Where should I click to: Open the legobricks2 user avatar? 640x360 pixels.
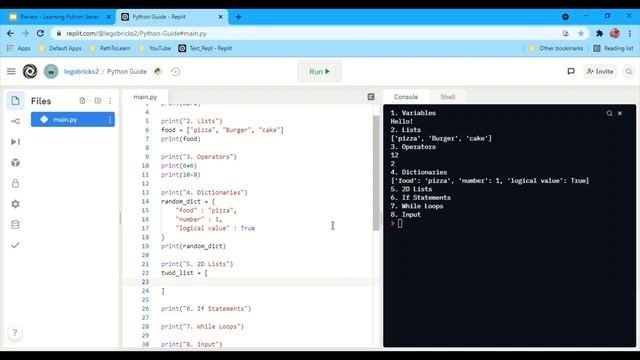click(x=51, y=71)
